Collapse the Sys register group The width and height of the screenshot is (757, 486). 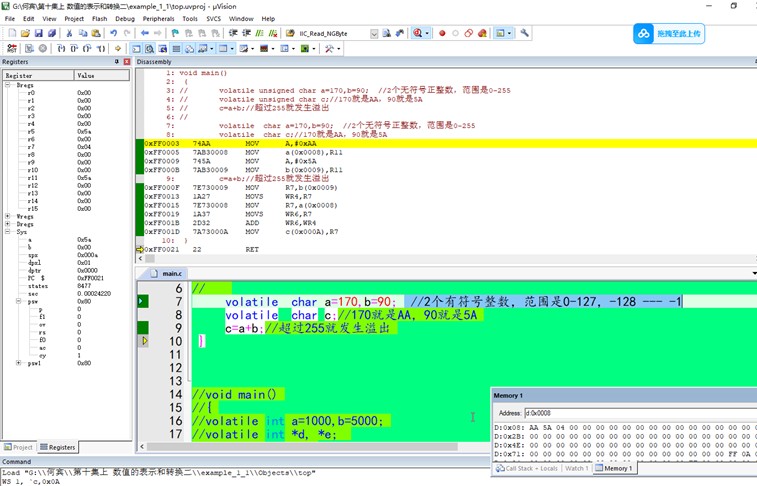pos(8,232)
